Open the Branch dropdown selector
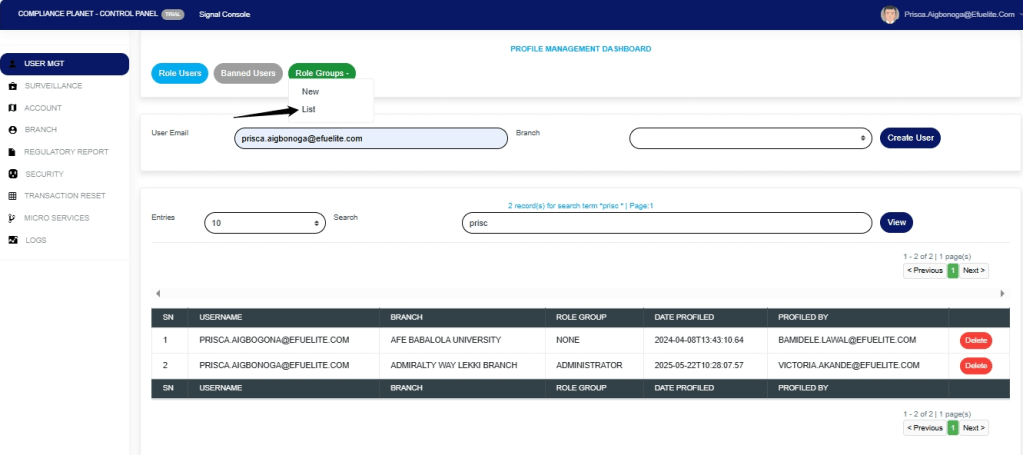The width and height of the screenshot is (1023, 455). point(750,138)
